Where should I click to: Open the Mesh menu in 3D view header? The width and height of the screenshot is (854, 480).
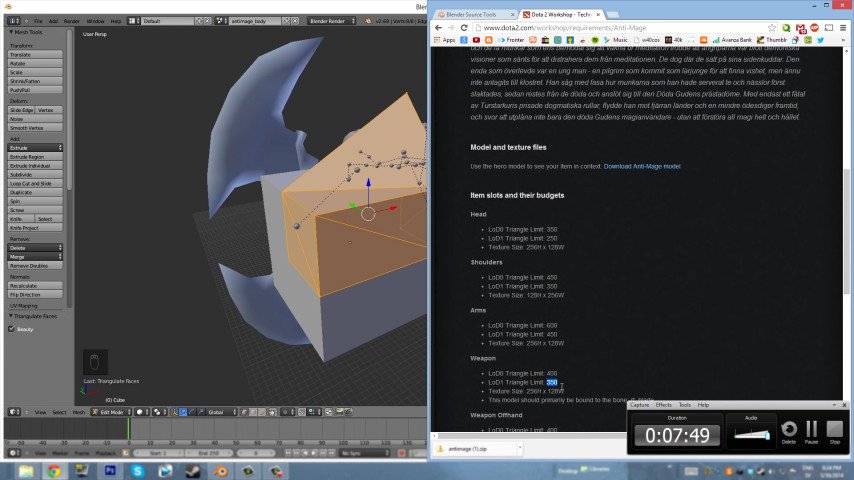(x=79, y=412)
